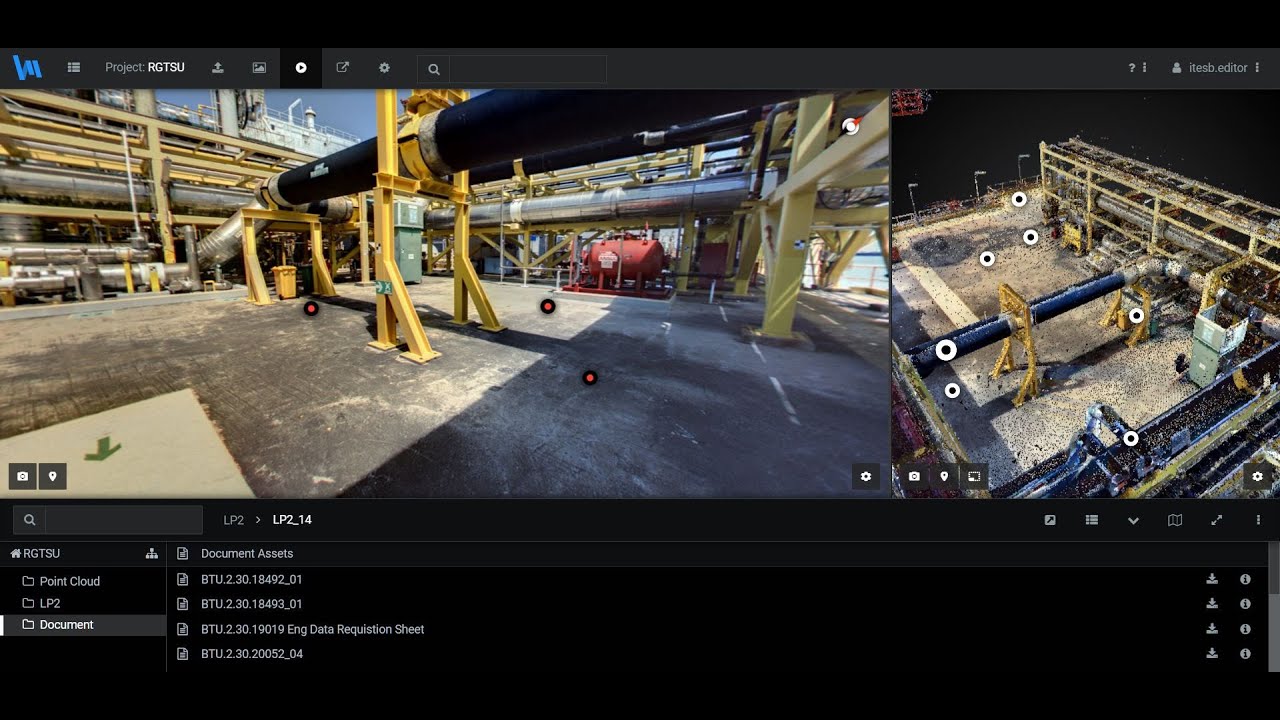This screenshot has height=720, width=1280.
Task: Open document BTU.2.30.18493_01
Action: point(251,604)
